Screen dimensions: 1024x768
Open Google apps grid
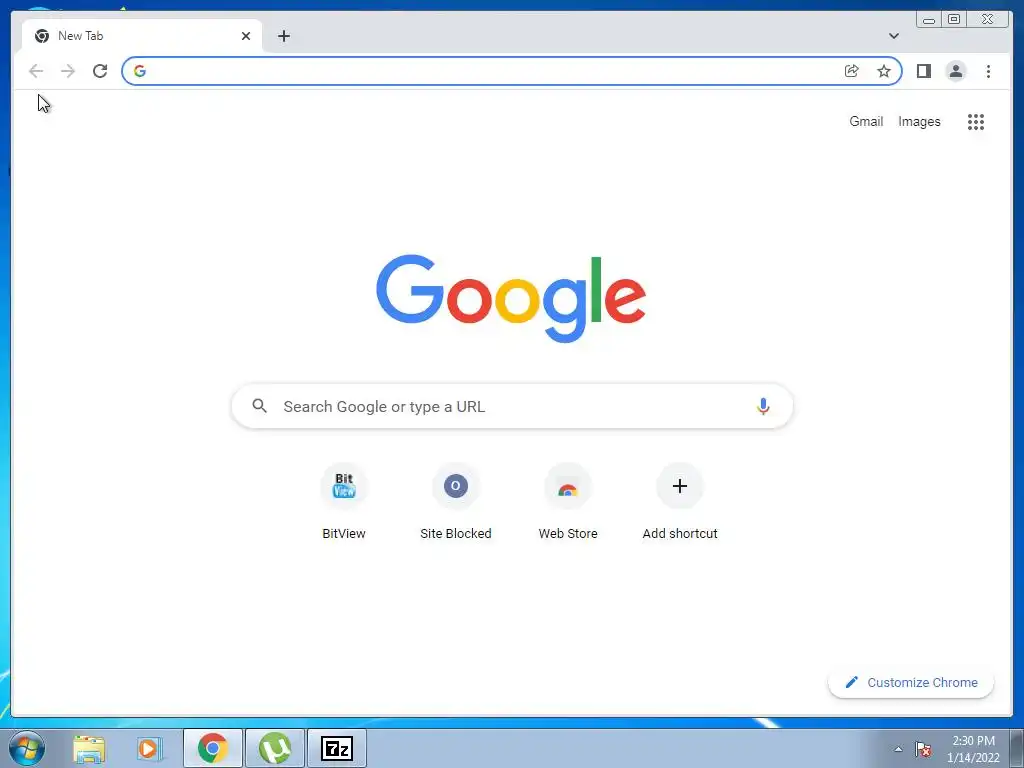tap(976, 121)
